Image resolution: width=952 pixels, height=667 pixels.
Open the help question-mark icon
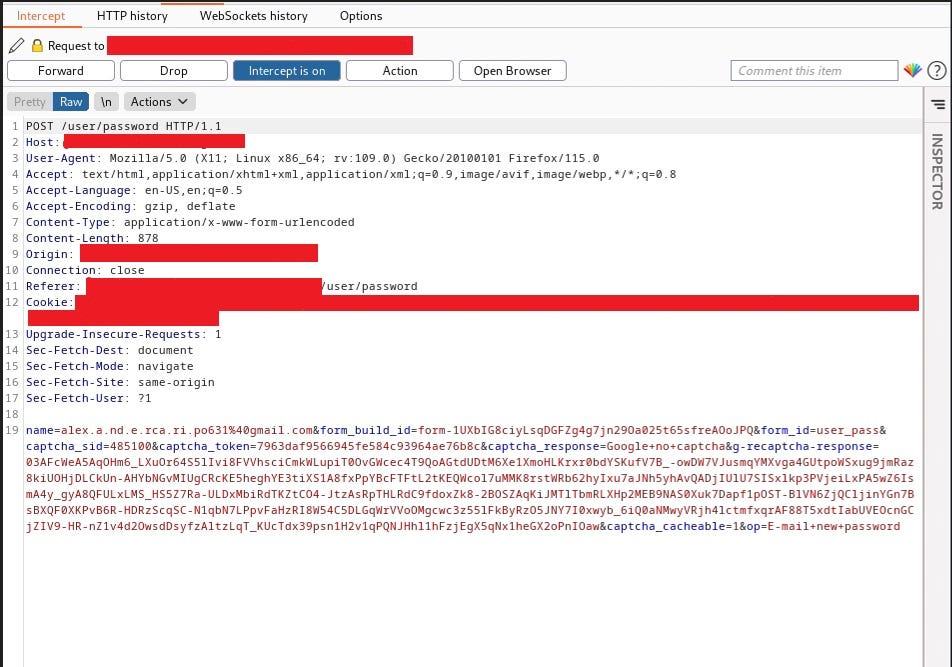coord(937,70)
